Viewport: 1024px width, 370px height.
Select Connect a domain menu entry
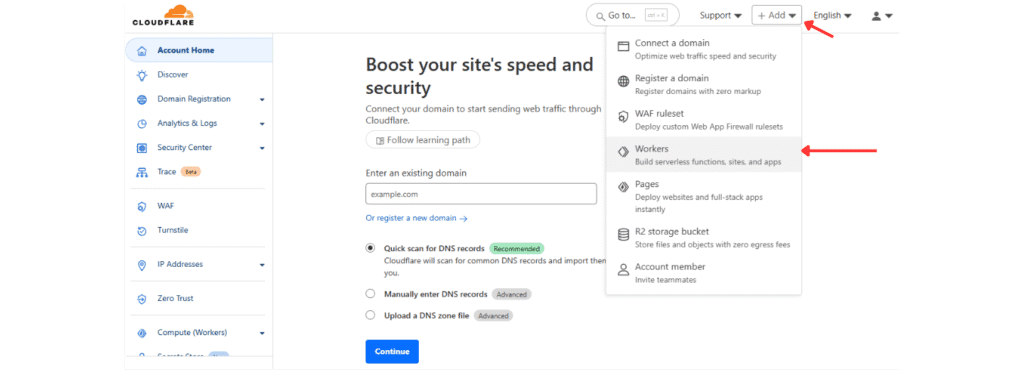pyautogui.click(x=703, y=49)
